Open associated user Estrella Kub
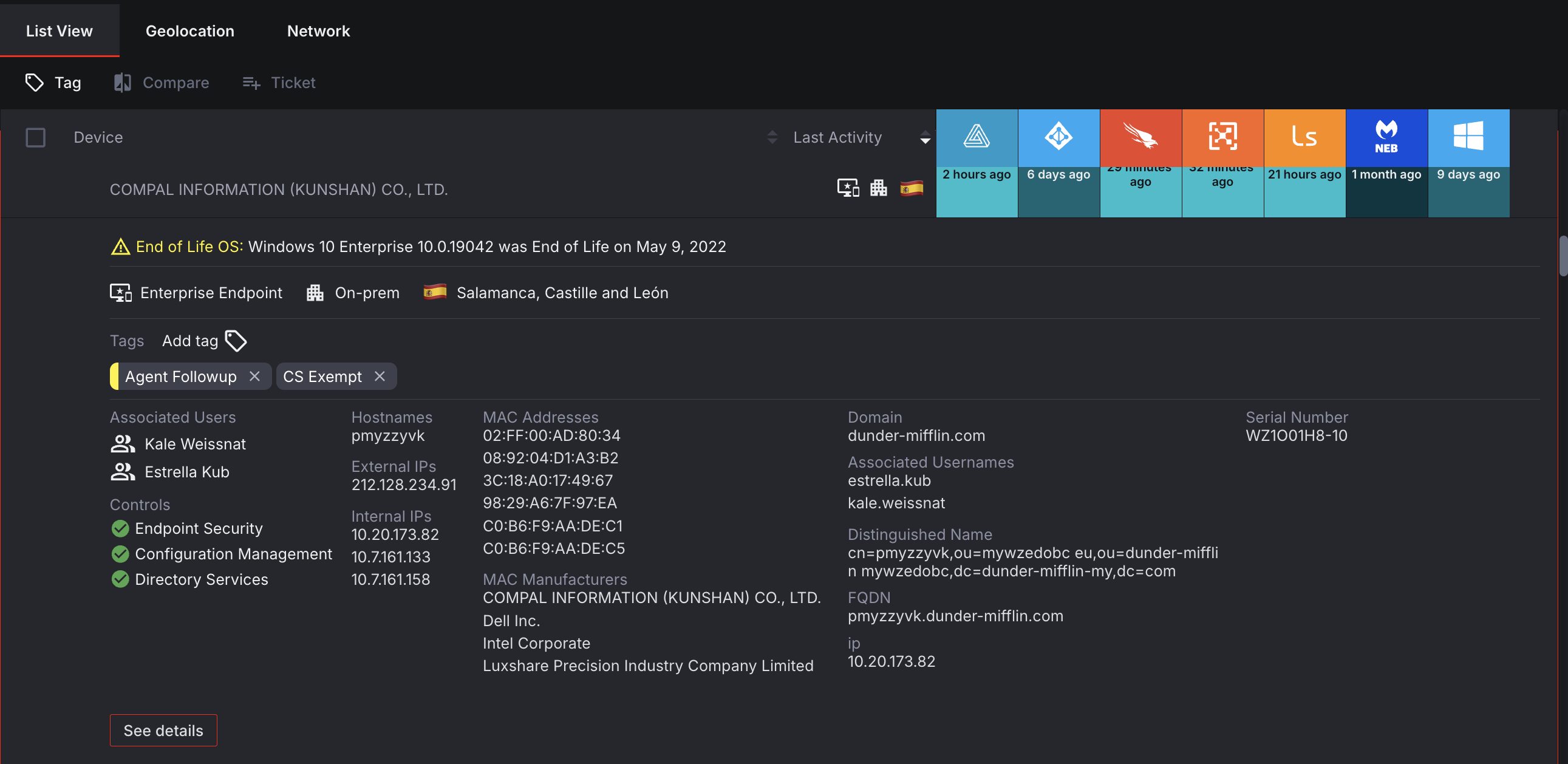 click(x=187, y=472)
